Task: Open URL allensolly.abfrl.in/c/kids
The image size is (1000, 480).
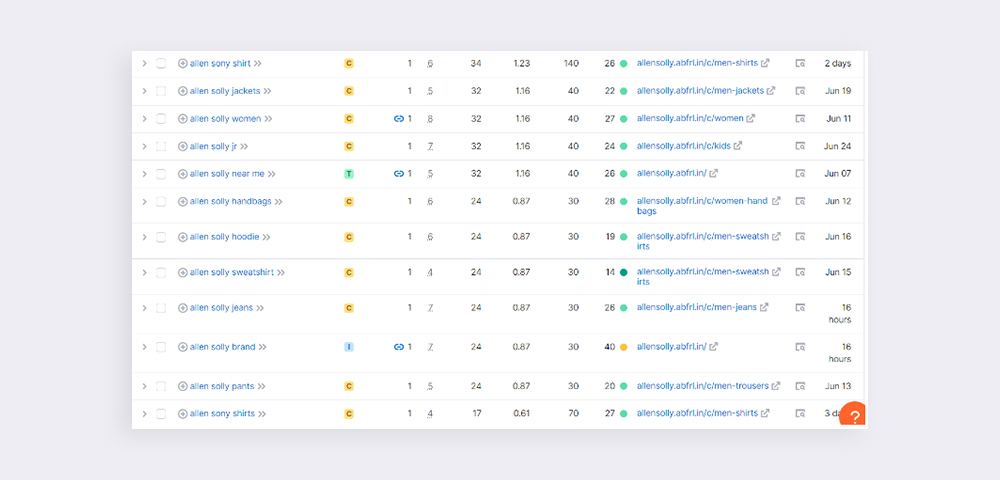Action: point(684,146)
